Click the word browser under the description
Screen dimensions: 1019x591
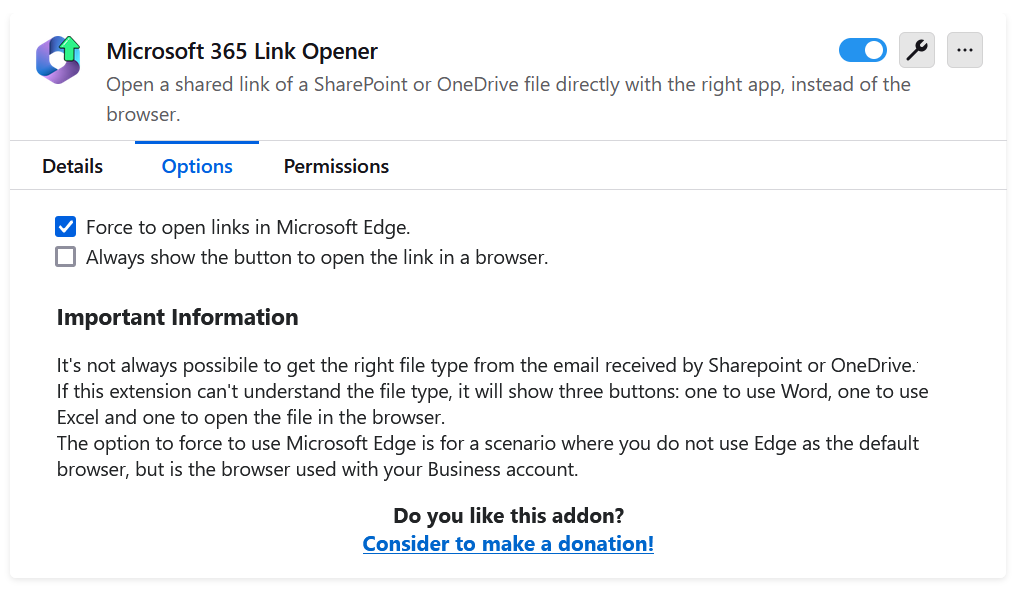click(x=143, y=114)
